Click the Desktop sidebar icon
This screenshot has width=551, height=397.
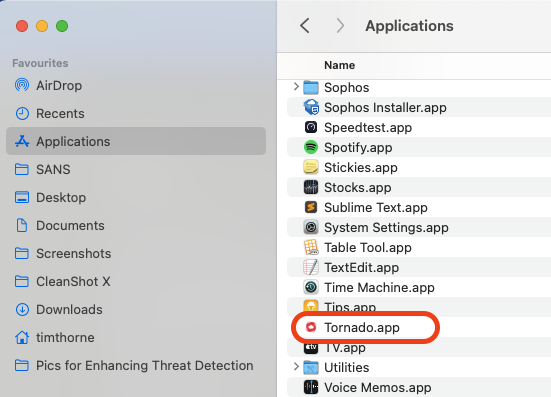pos(22,197)
